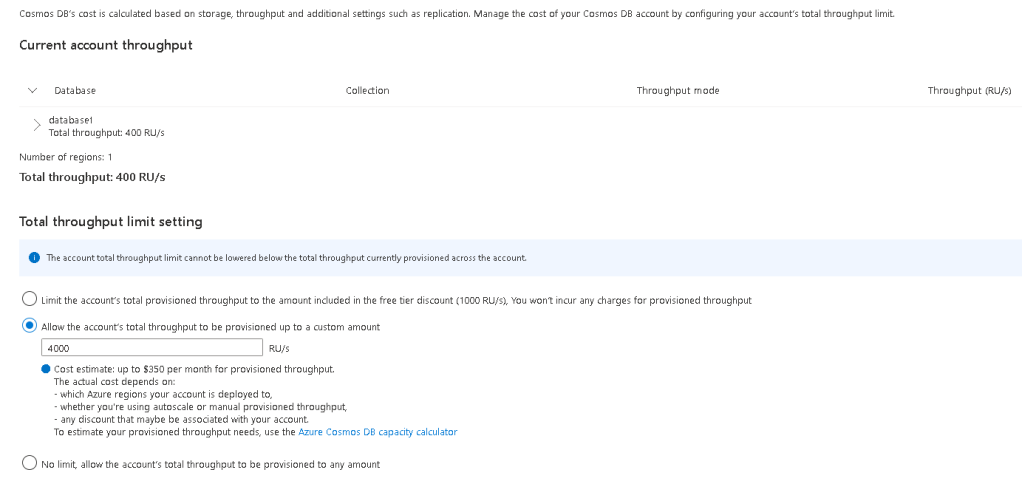The width and height of the screenshot is (1022, 484).
Task: Choose the No limit radio option
Action: (29, 463)
